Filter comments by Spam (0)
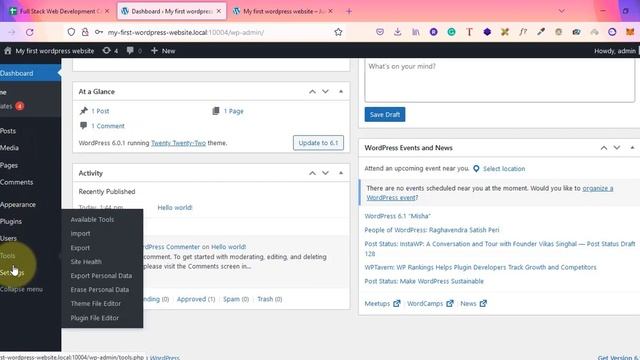Screen dimensions: 640x360 236,299
